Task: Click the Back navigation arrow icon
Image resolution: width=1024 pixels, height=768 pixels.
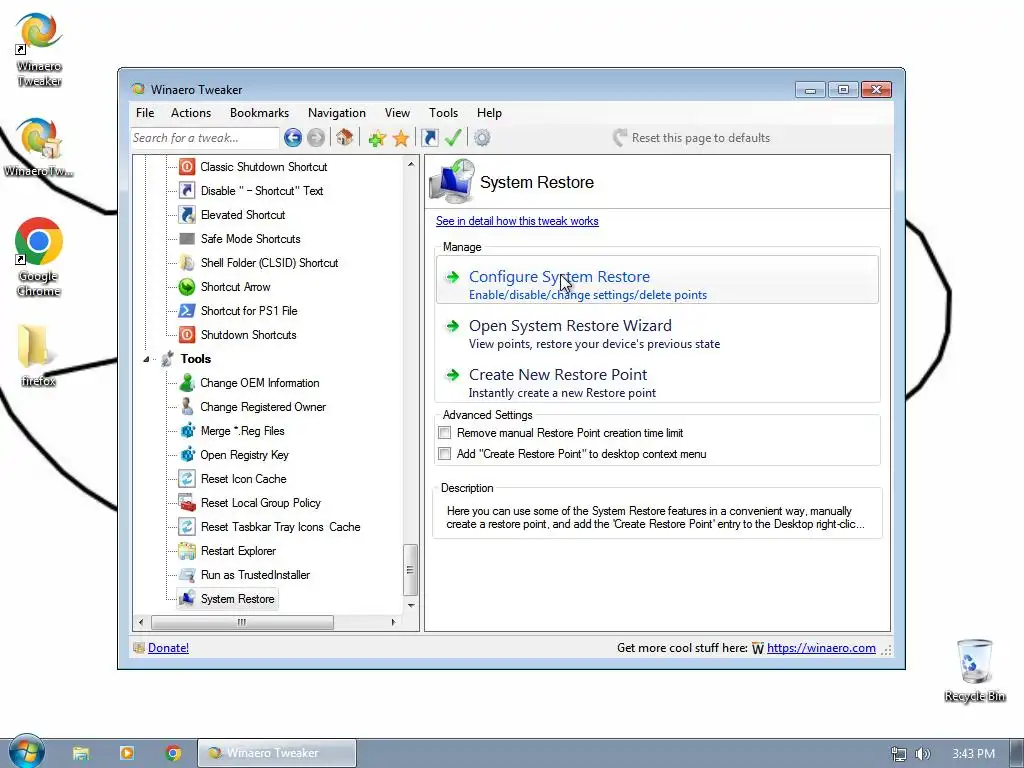Action: (293, 138)
